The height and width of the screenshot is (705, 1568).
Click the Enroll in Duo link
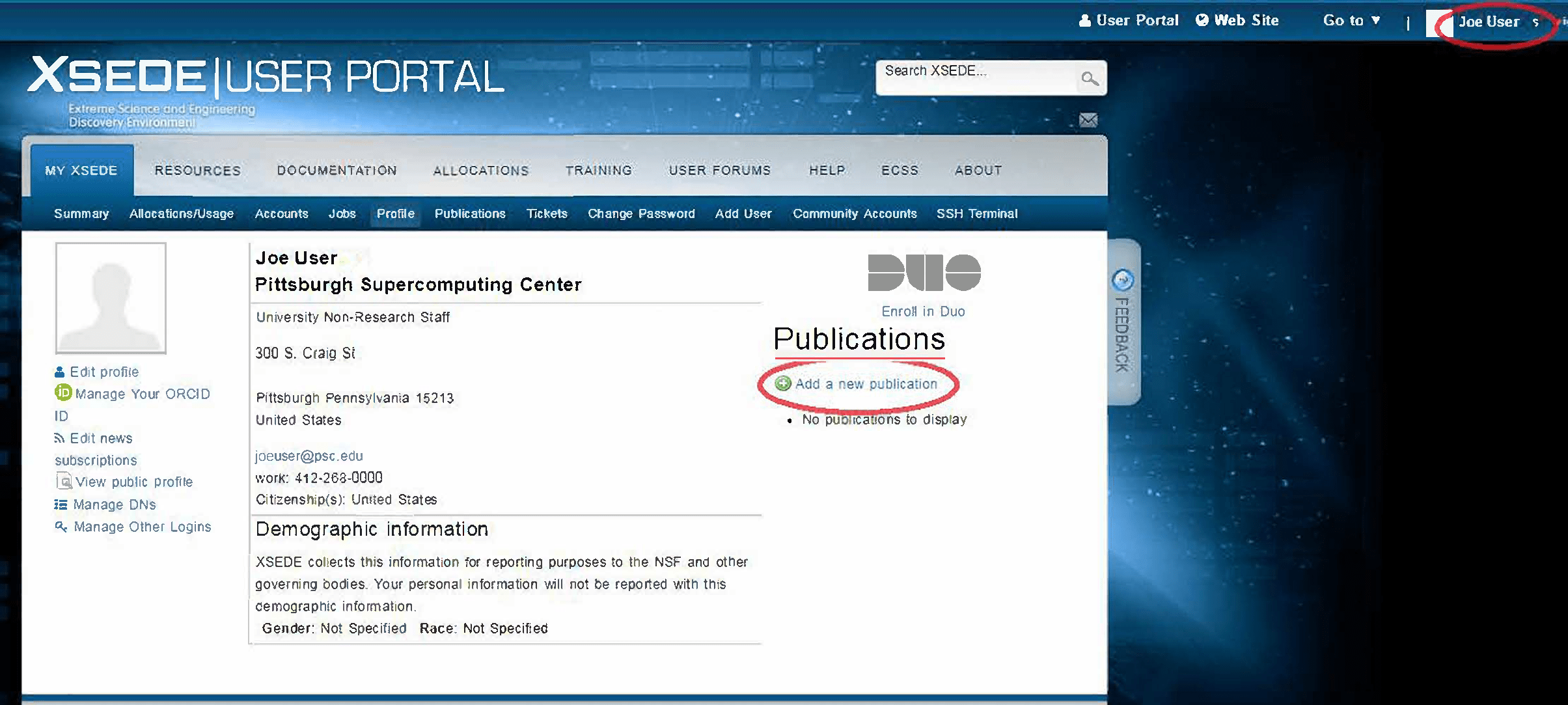(923, 312)
